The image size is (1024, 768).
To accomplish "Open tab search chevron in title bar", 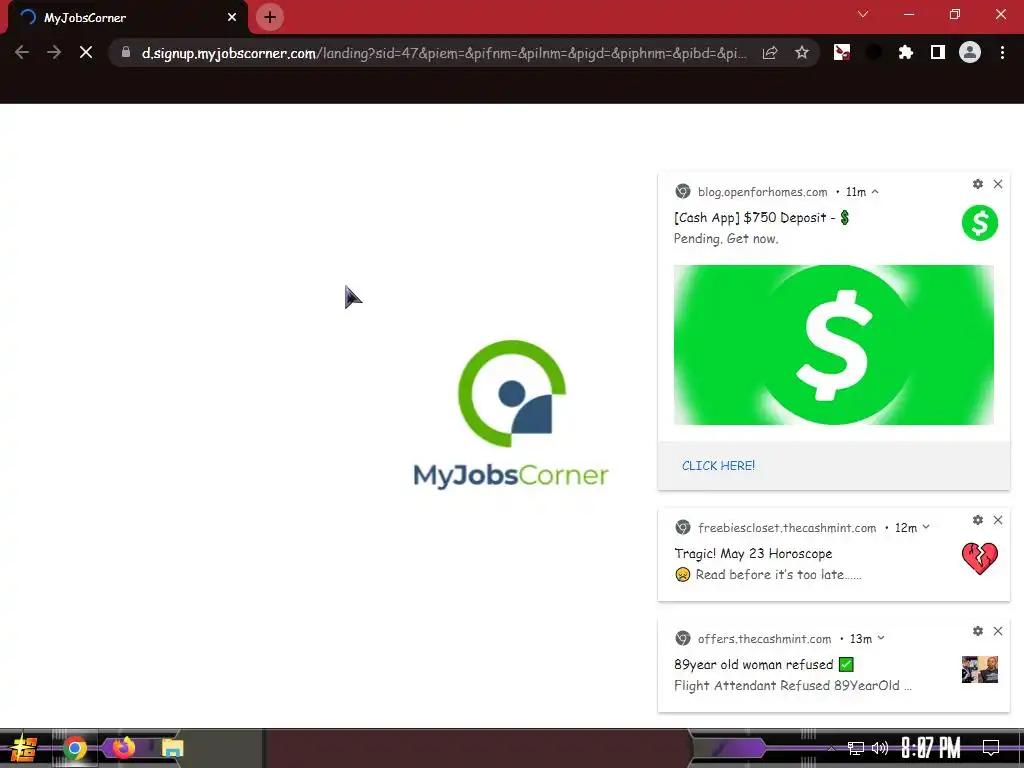I will [x=863, y=14].
